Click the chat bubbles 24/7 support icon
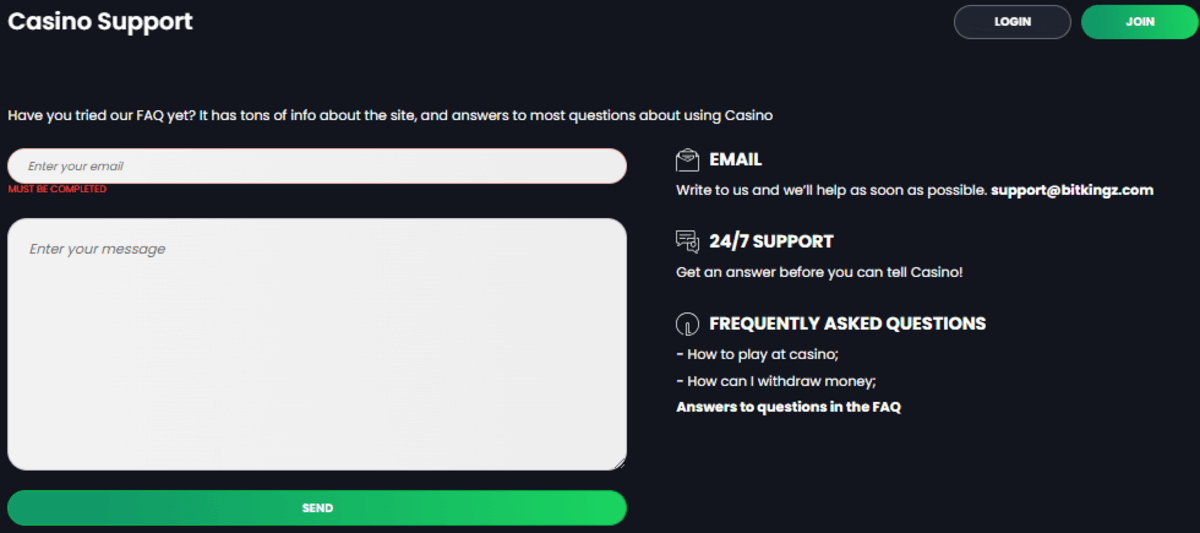Viewport: 1200px width, 533px height. point(687,241)
